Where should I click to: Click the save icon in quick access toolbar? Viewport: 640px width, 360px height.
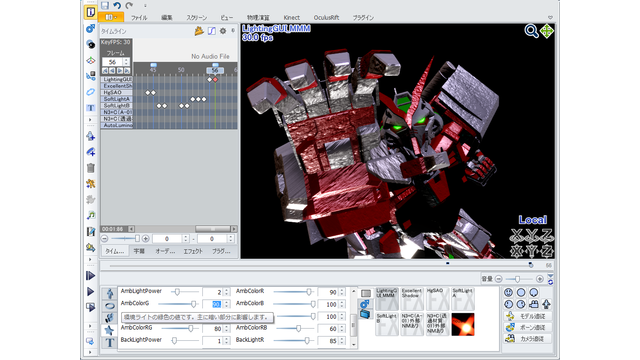pyautogui.click(x=105, y=5)
